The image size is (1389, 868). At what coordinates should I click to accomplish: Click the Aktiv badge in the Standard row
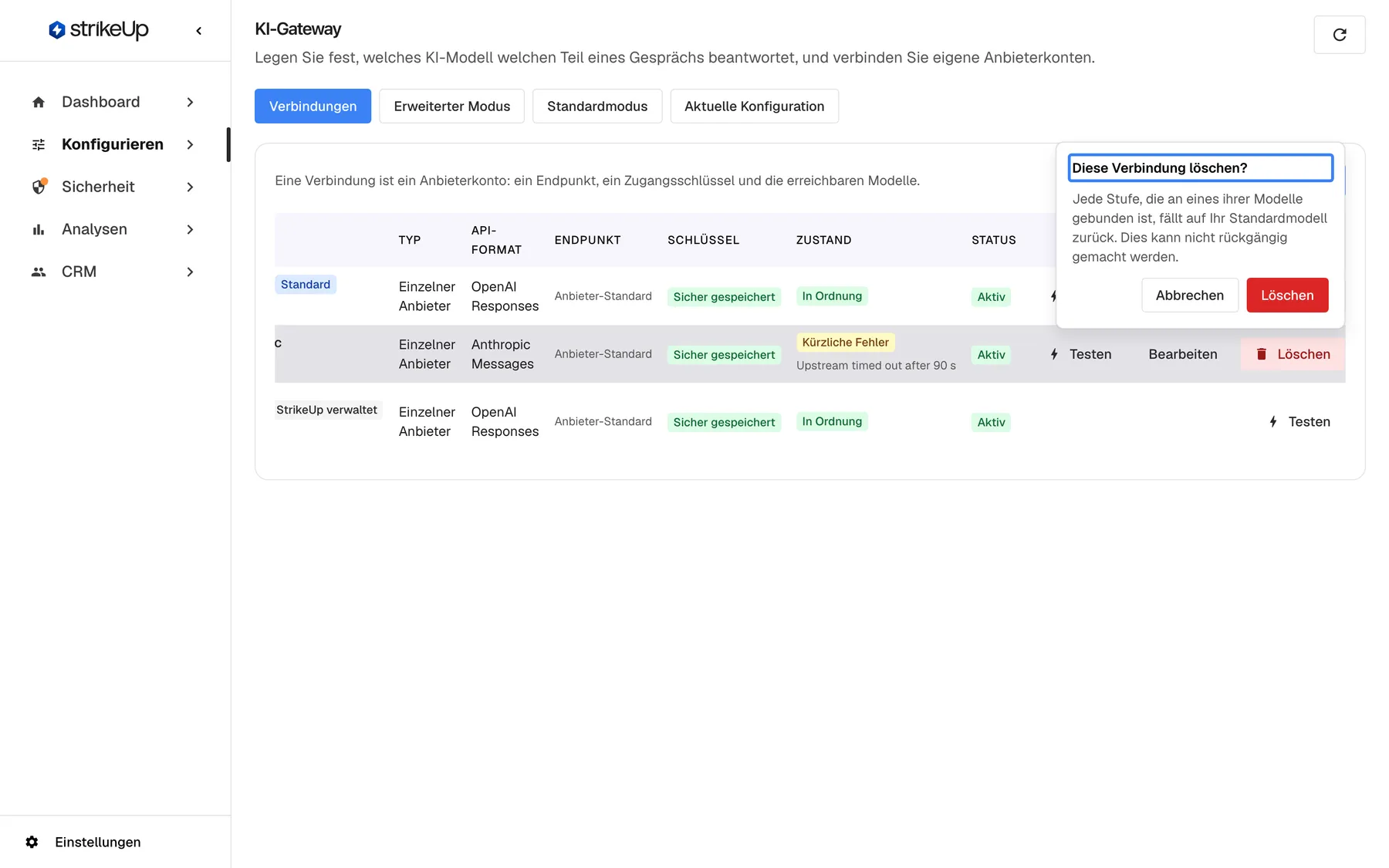click(x=991, y=296)
